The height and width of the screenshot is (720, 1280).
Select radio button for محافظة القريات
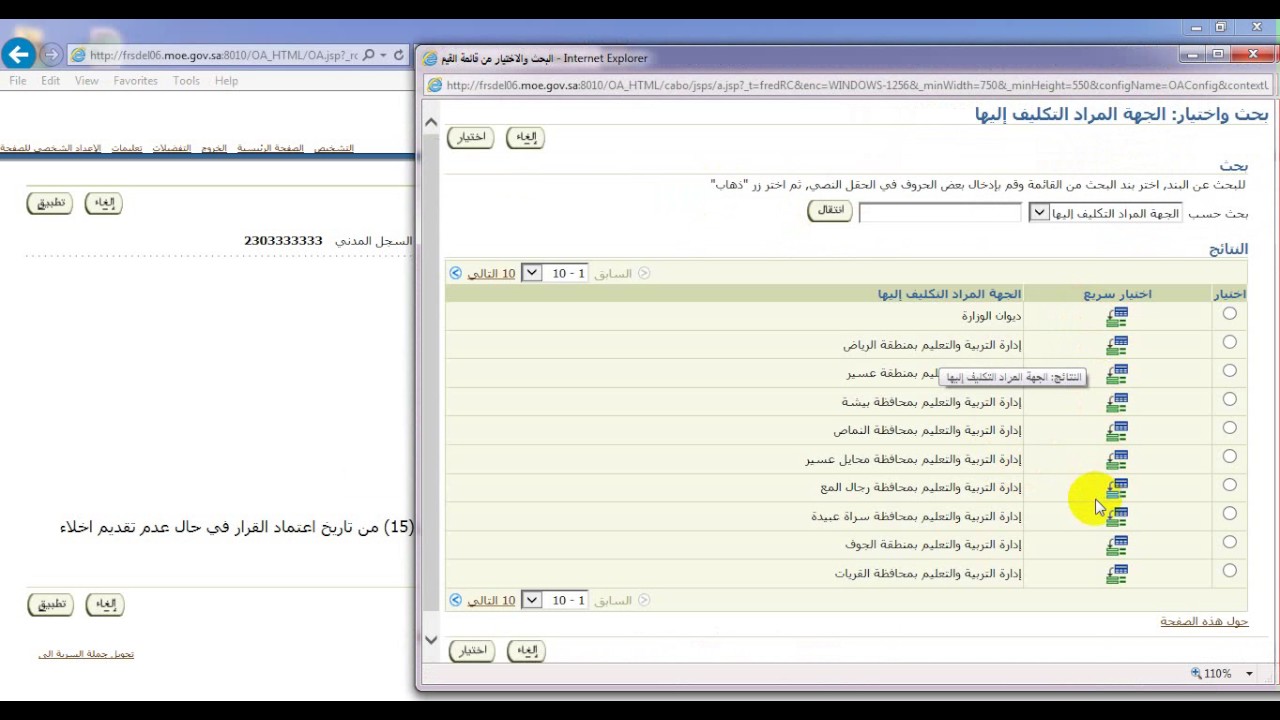click(x=1229, y=571)
